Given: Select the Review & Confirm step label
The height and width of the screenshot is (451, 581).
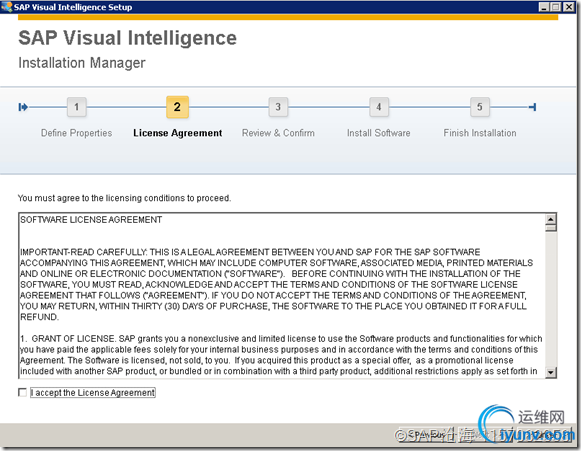Looking at the screenshot, I should 278,133.
